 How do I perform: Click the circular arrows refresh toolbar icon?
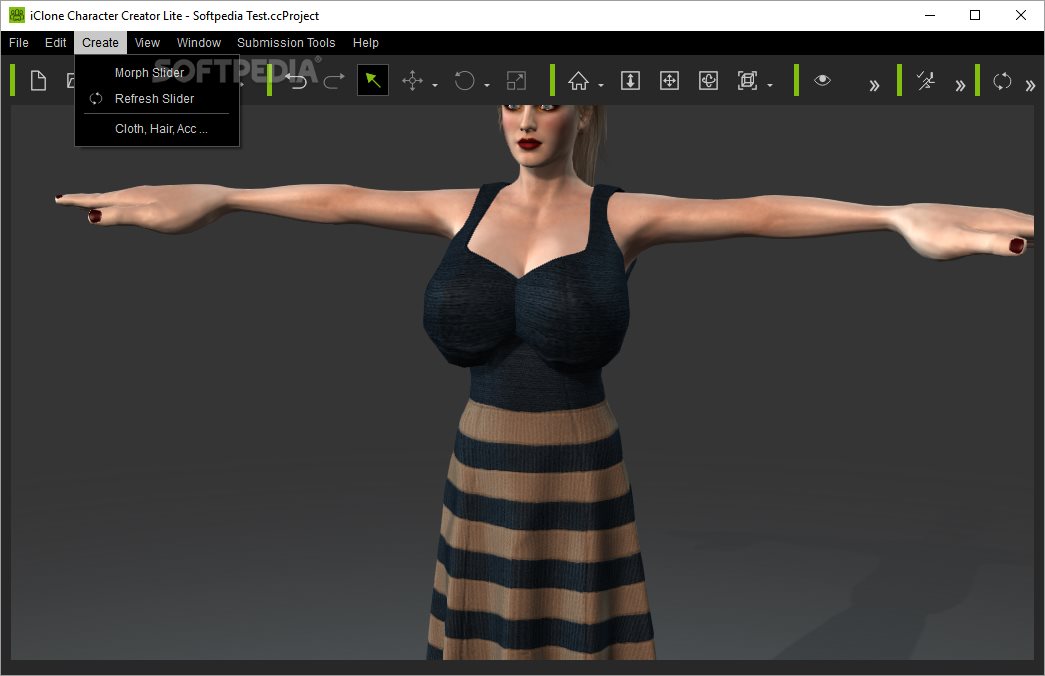pos(1002,81)
